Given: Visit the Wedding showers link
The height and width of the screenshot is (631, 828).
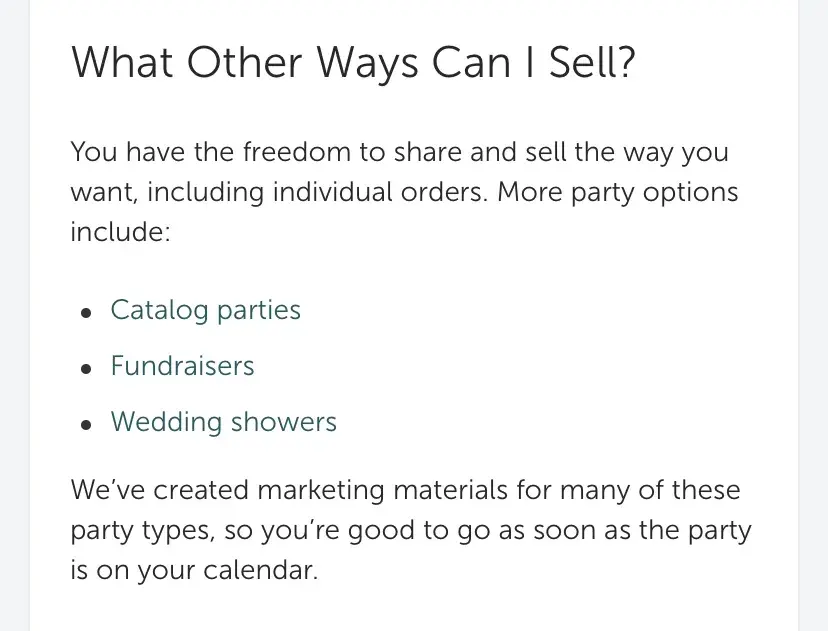Looking at the screenshot, I should (x=223, y=422).
